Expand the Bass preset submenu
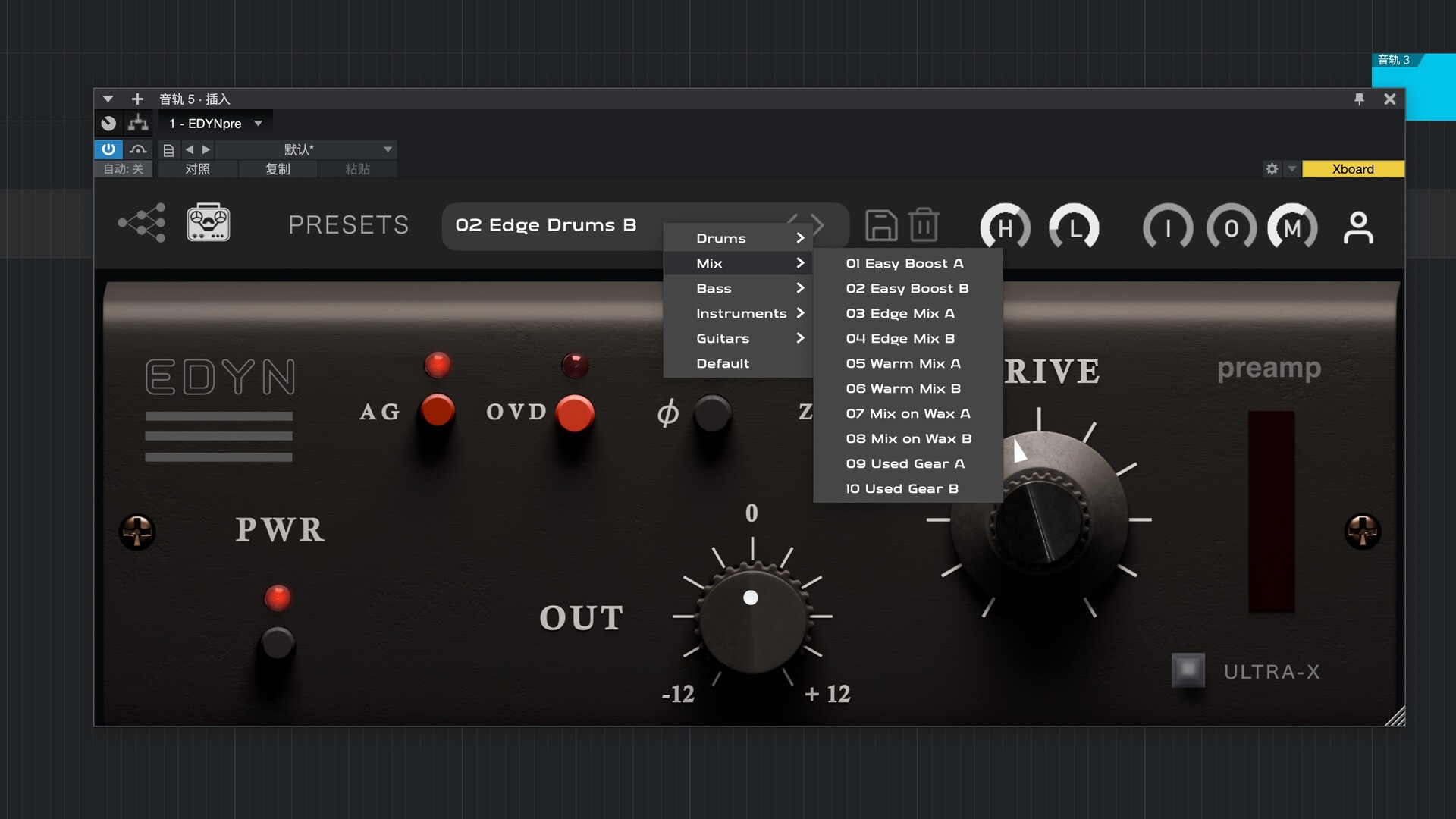Screen dimensions: 1456x819 click(739, 288)
